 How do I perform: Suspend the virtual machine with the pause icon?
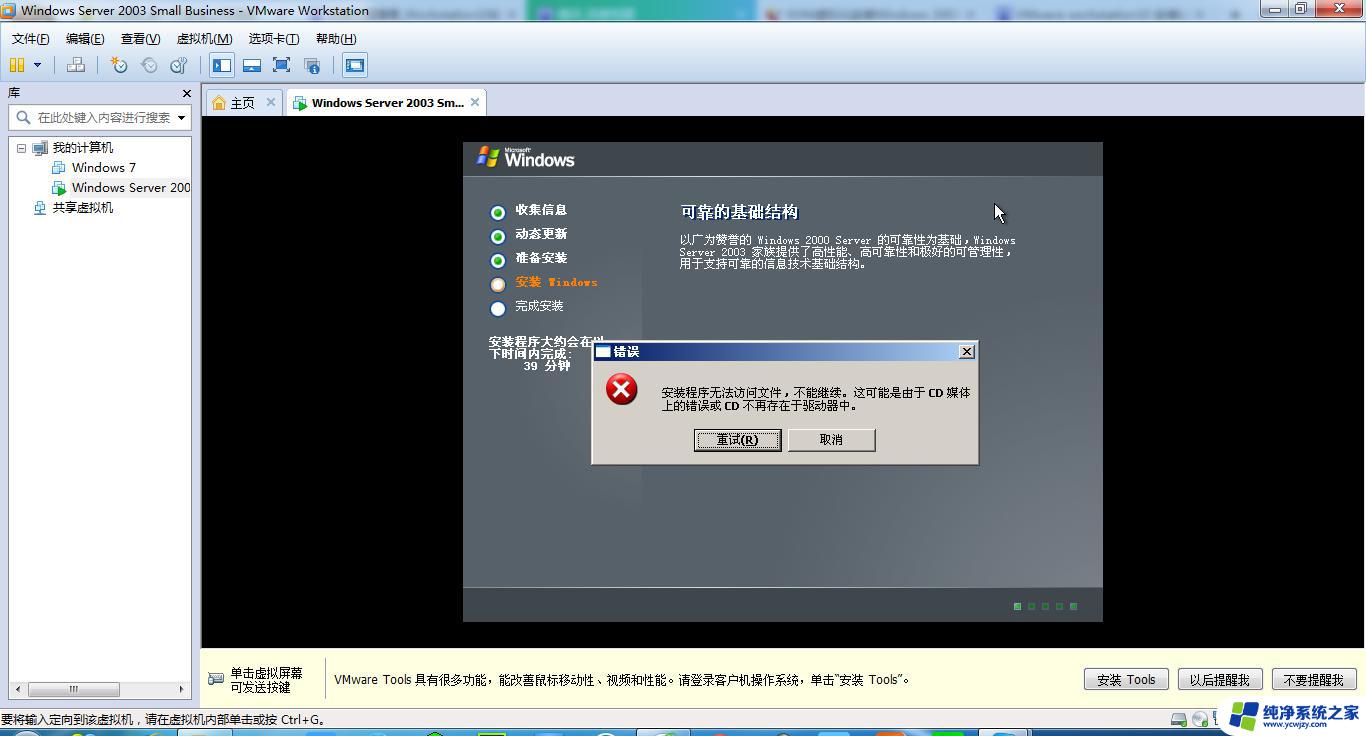17,65
